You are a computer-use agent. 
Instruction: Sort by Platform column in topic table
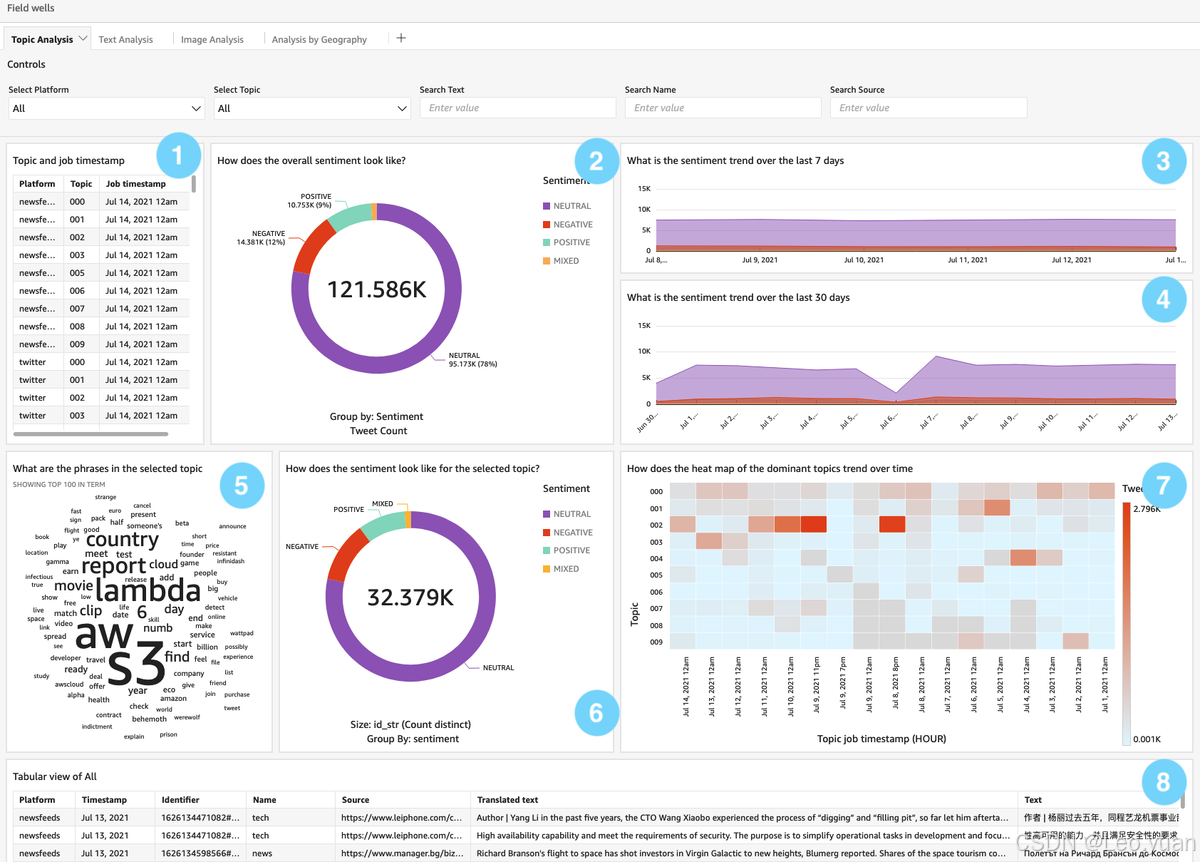coord(38,184)
